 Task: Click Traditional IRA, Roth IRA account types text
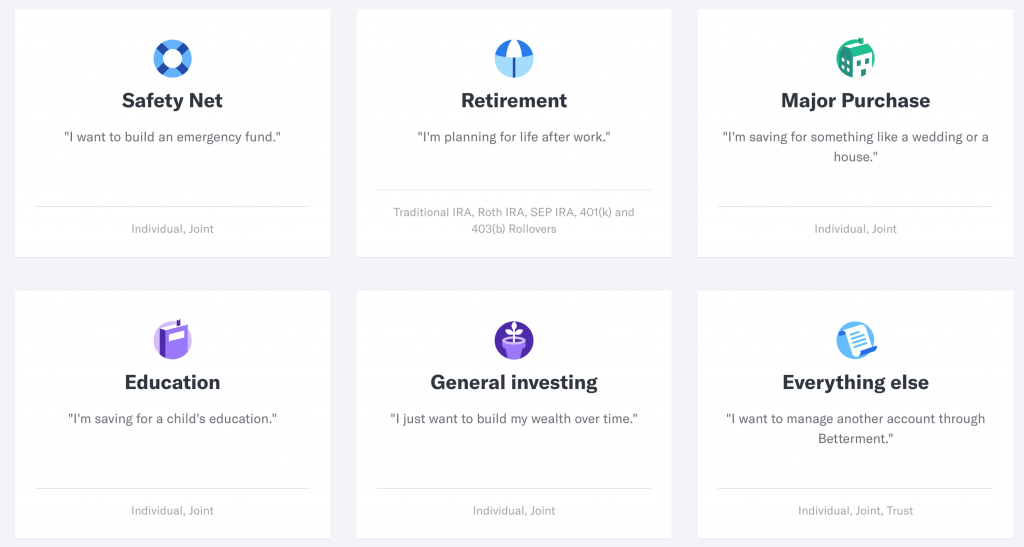pos(514,221)
